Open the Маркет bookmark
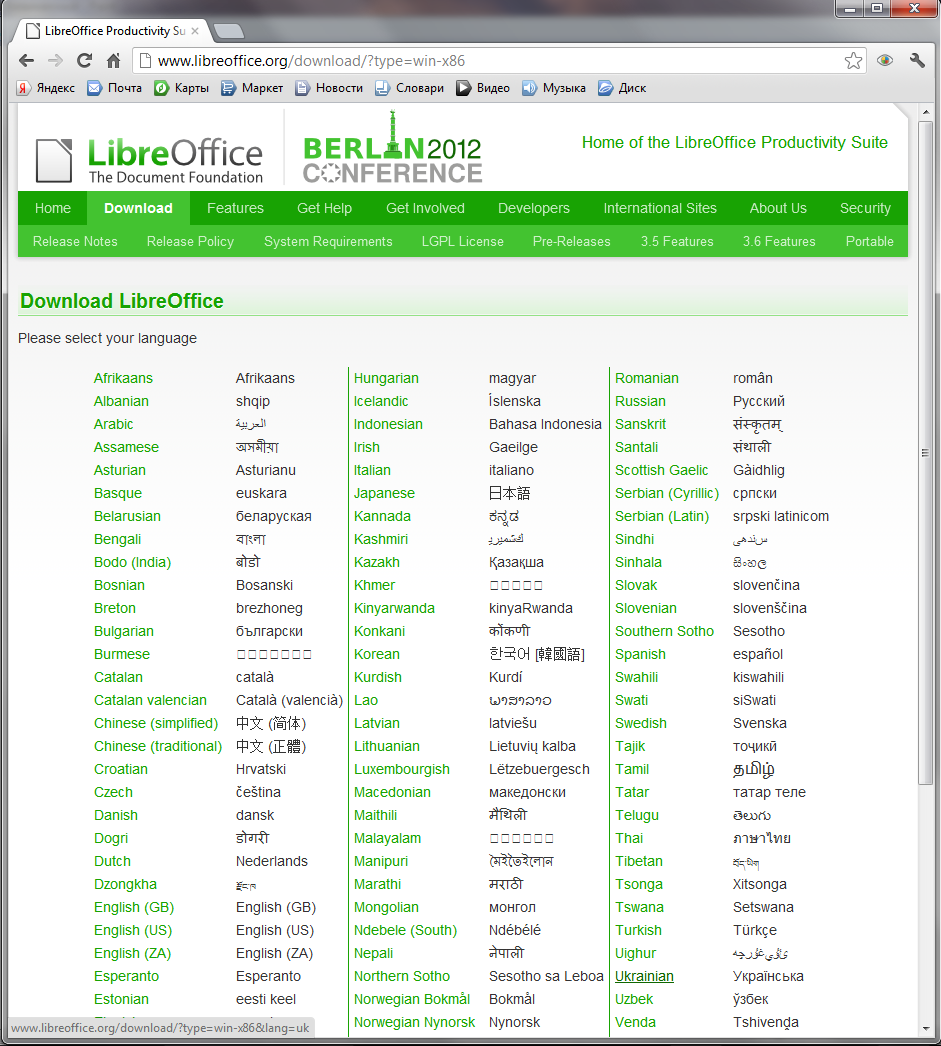 point(252,88)
